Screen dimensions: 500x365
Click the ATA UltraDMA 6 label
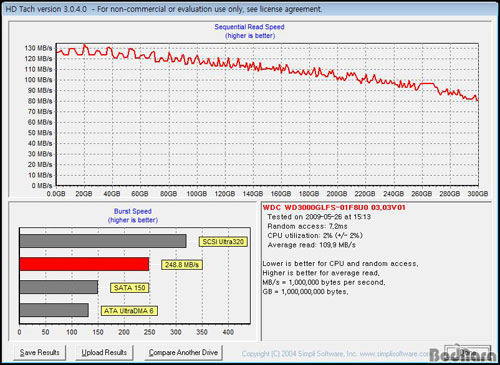(x=129, y=311)
